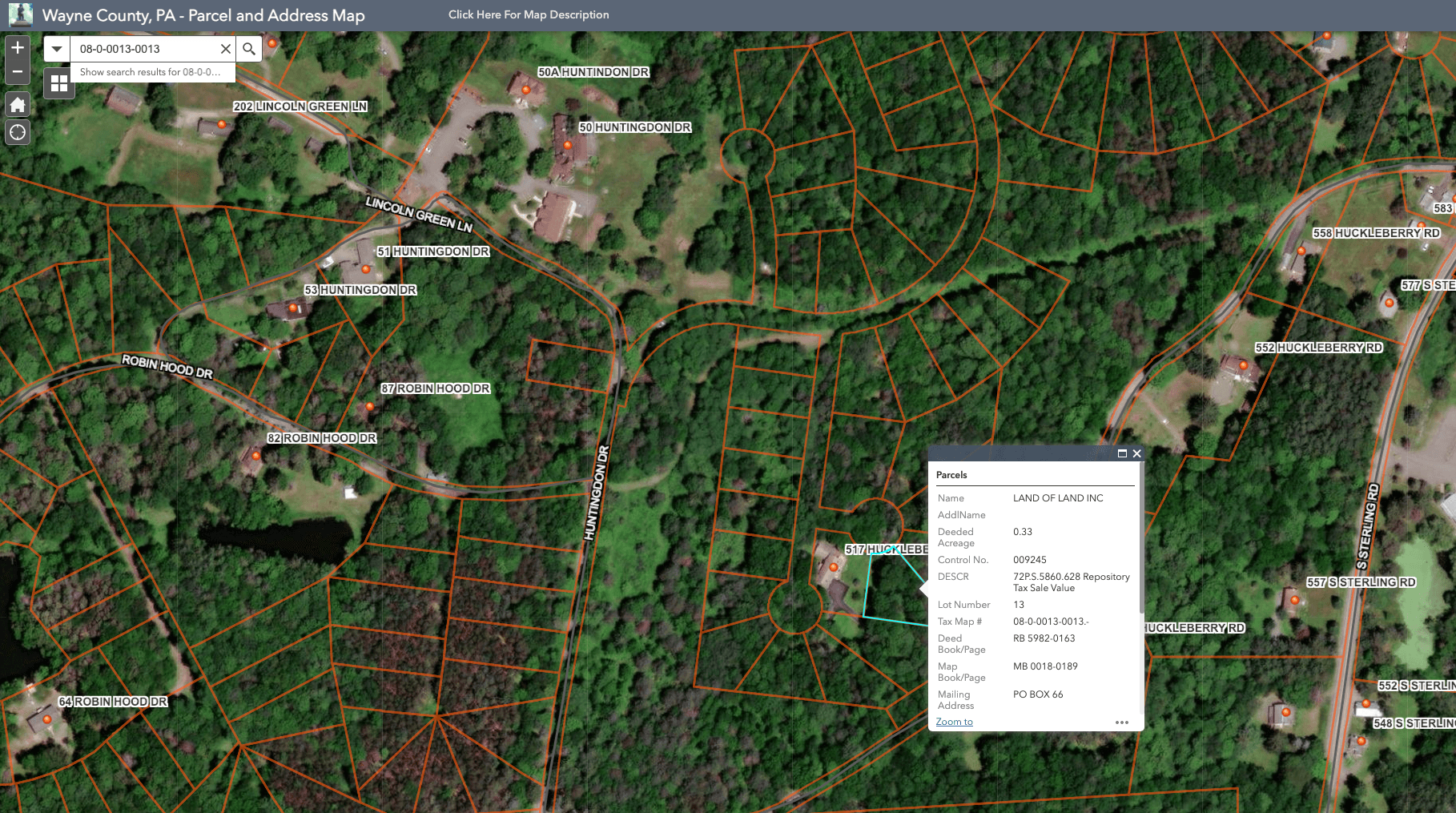Clear the search box text

tap(226, 49)
